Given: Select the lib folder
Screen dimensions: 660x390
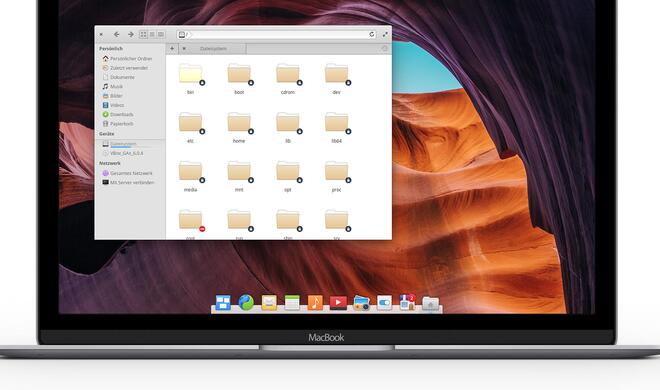Looking at the screenshot, I should pos(288,127).
